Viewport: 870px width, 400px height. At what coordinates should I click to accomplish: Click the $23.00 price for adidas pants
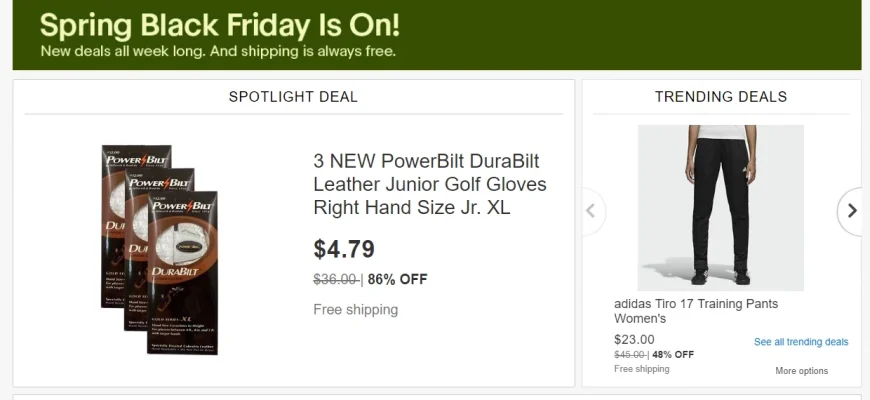click(x=634, y=339)
